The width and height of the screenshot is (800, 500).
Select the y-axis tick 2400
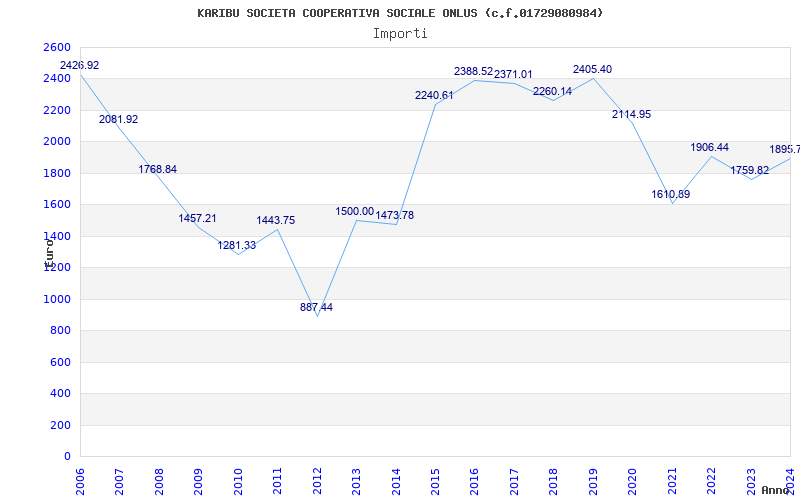pos(58,79)
